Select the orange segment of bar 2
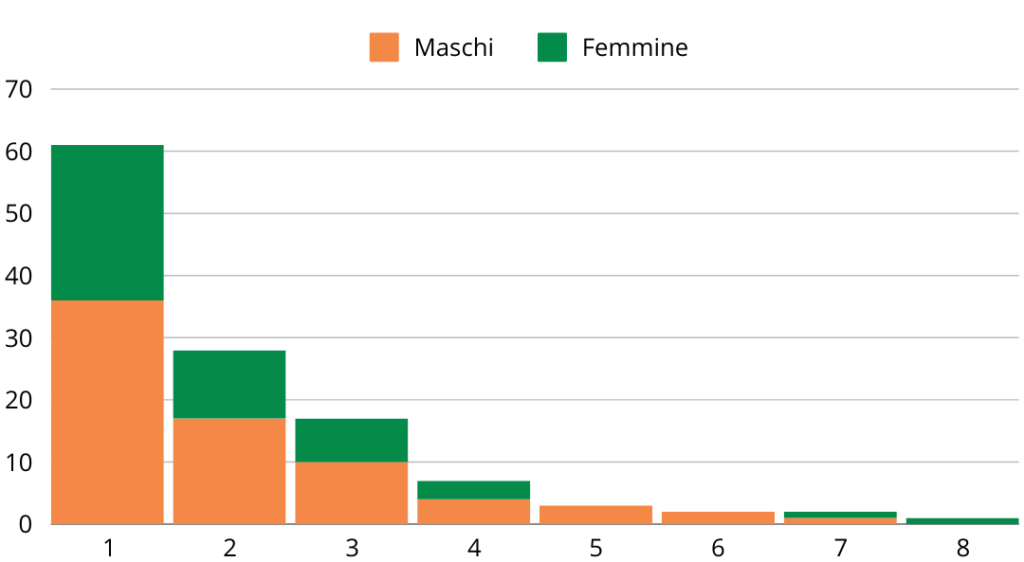Image resolution: width=1024 pixels, height=562 pixels. point(229,470)
